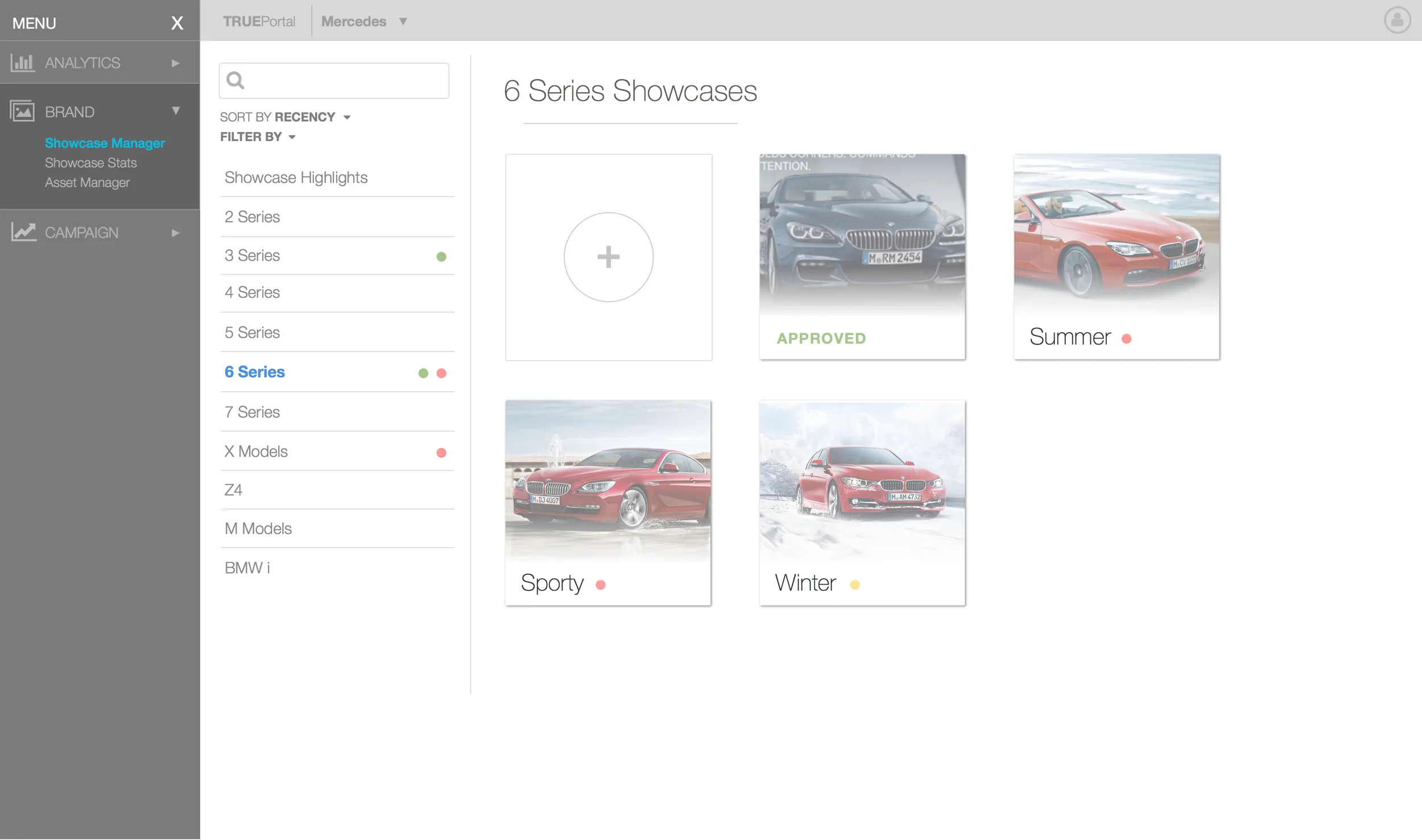1422x840 pixels.
Task: Click the Campaign line chart icon
Action: pos(23,232)
